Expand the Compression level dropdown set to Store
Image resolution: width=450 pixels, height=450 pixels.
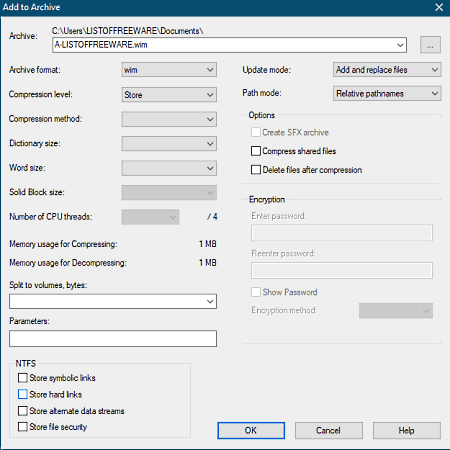[x=169, y=95]
